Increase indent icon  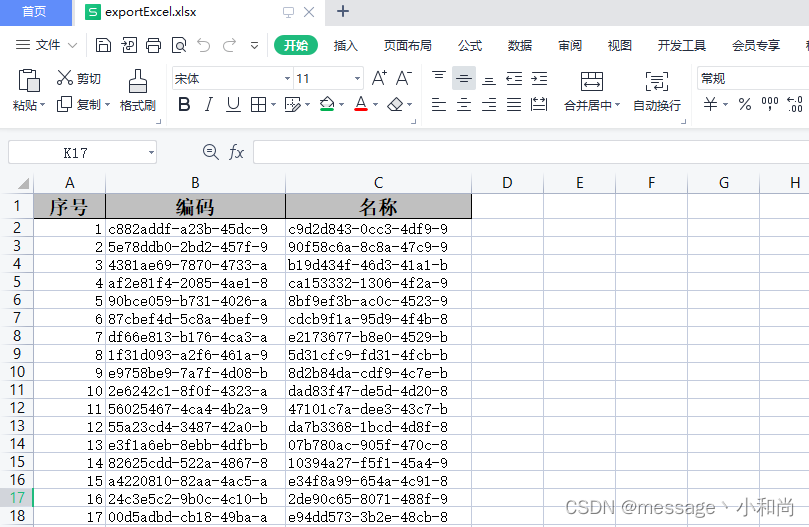(539, 78)
